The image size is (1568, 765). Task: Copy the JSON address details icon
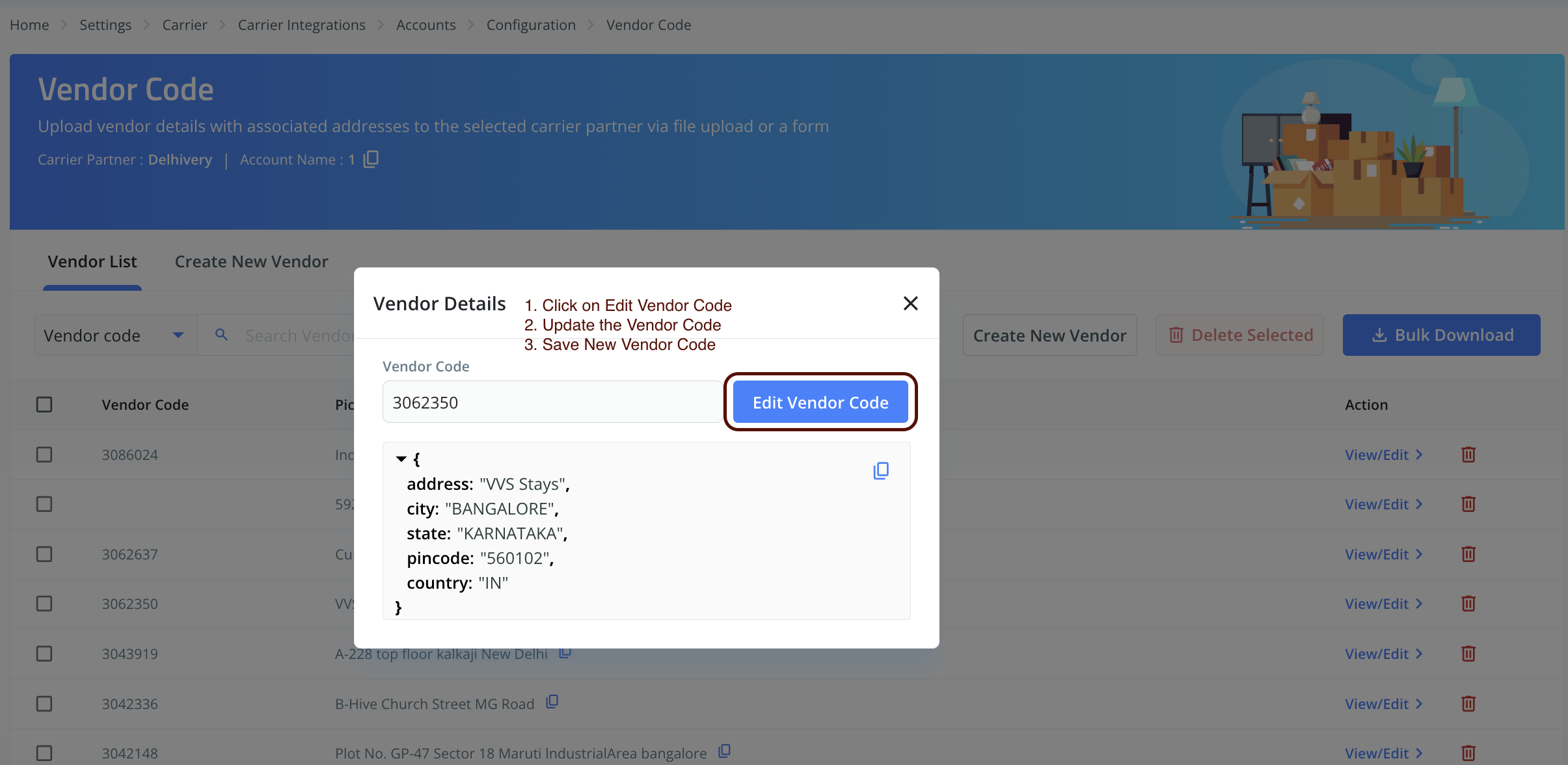pos(881,470)
